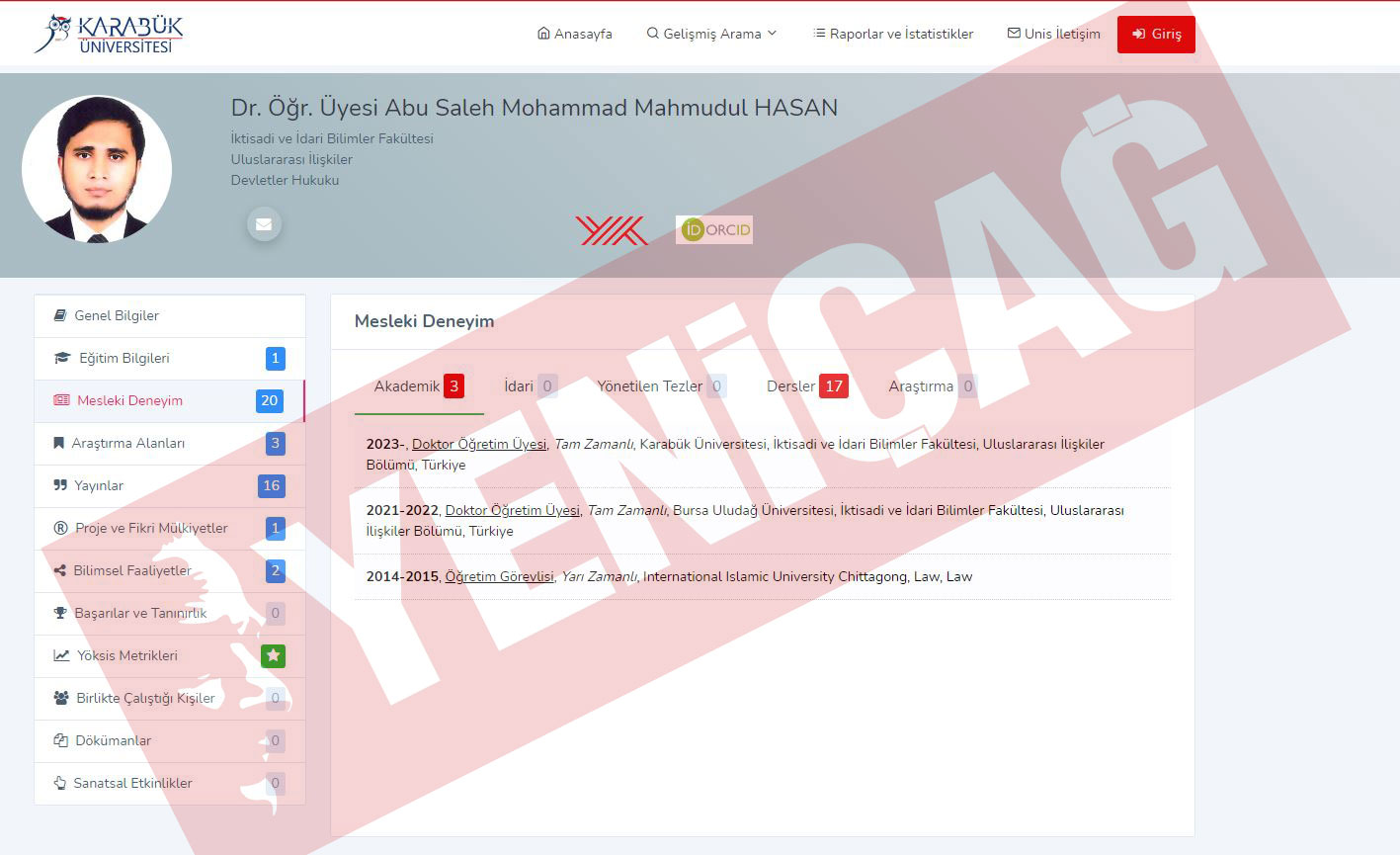Open Araştırma Alanları section
The image size is (1400, 855).
click(170, 443)
